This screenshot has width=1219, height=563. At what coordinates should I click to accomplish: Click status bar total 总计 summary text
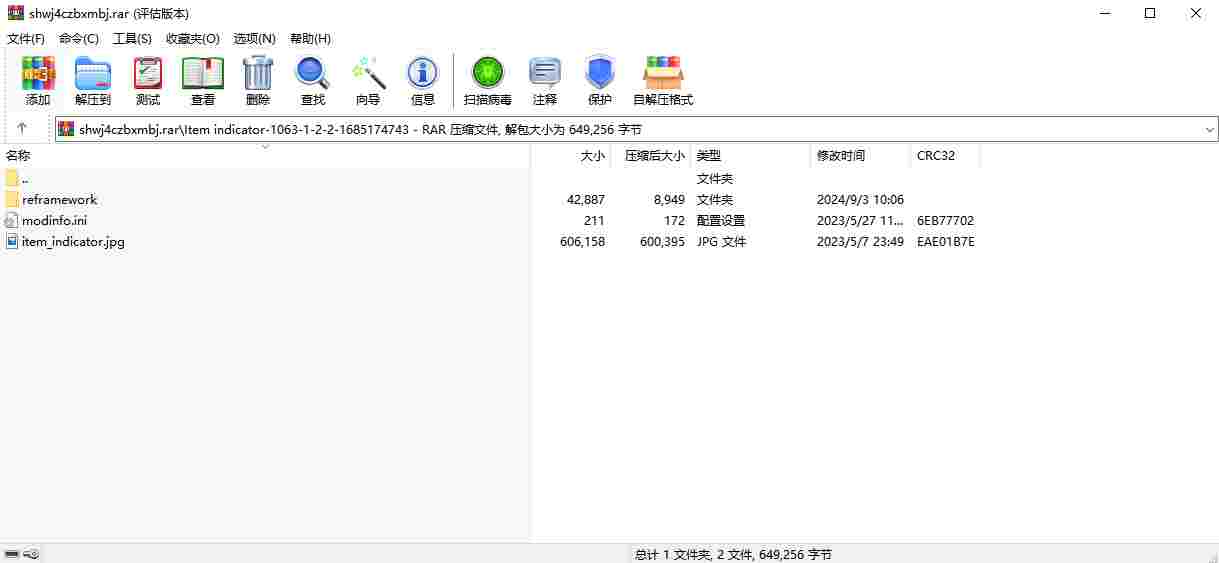(733, 554)
